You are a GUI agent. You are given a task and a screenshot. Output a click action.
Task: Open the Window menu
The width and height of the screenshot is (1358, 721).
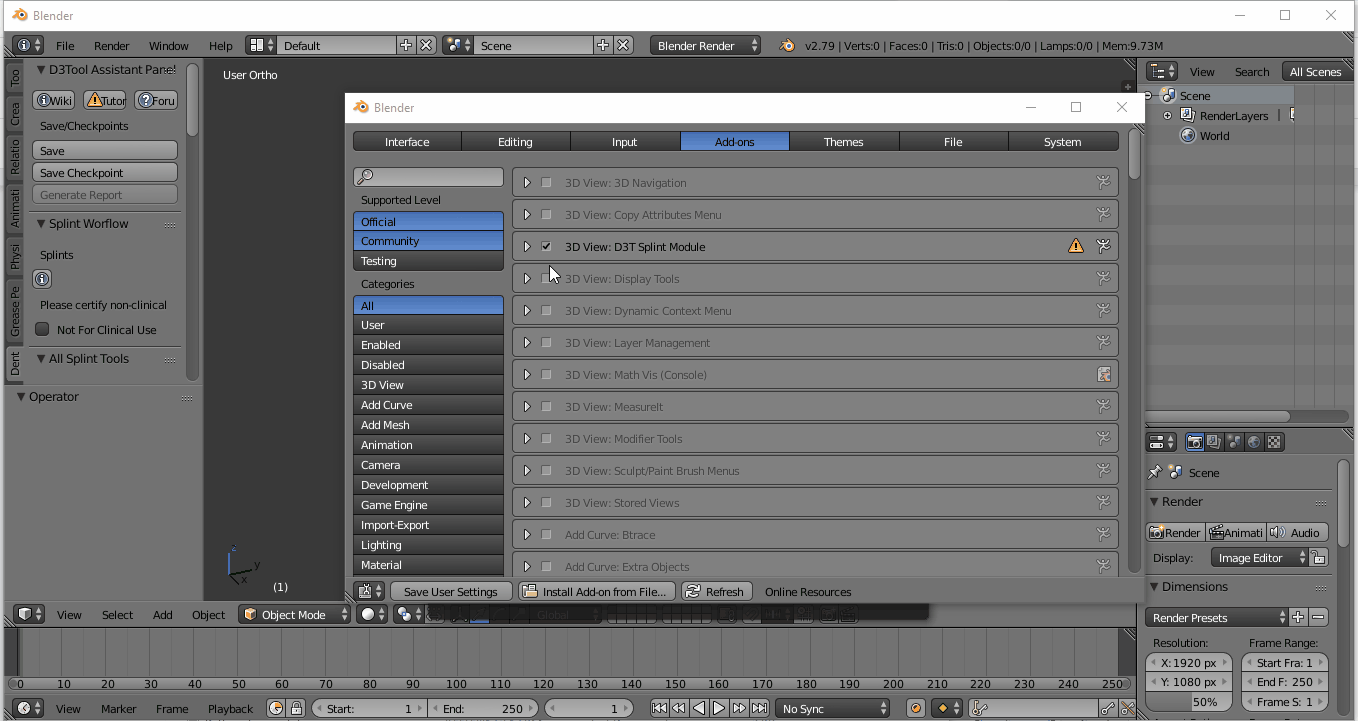[169, 45]
